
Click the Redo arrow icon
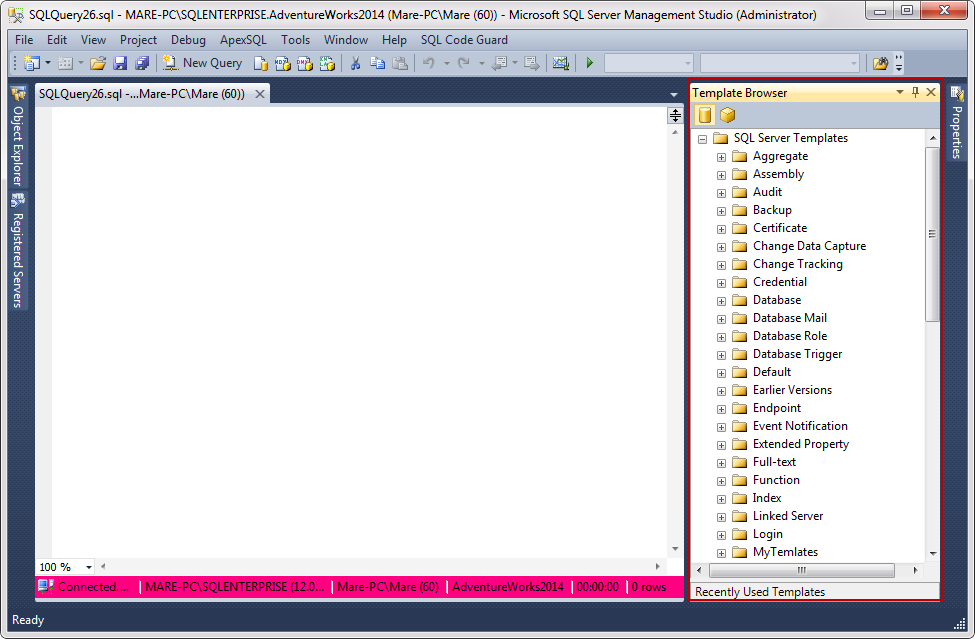pyautogui.click(x=464, y=63)
